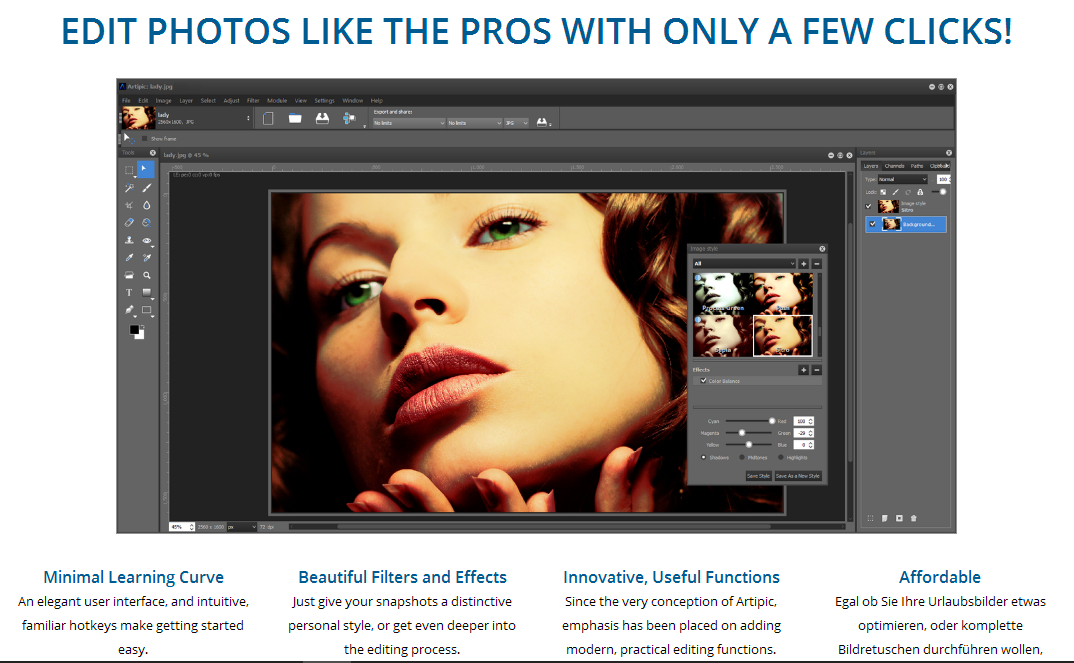Select the Pen path tool
1074x663 pixels.
[129, 310]
